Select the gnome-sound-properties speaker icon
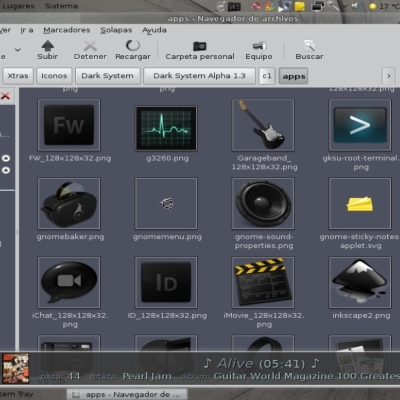 263,204
